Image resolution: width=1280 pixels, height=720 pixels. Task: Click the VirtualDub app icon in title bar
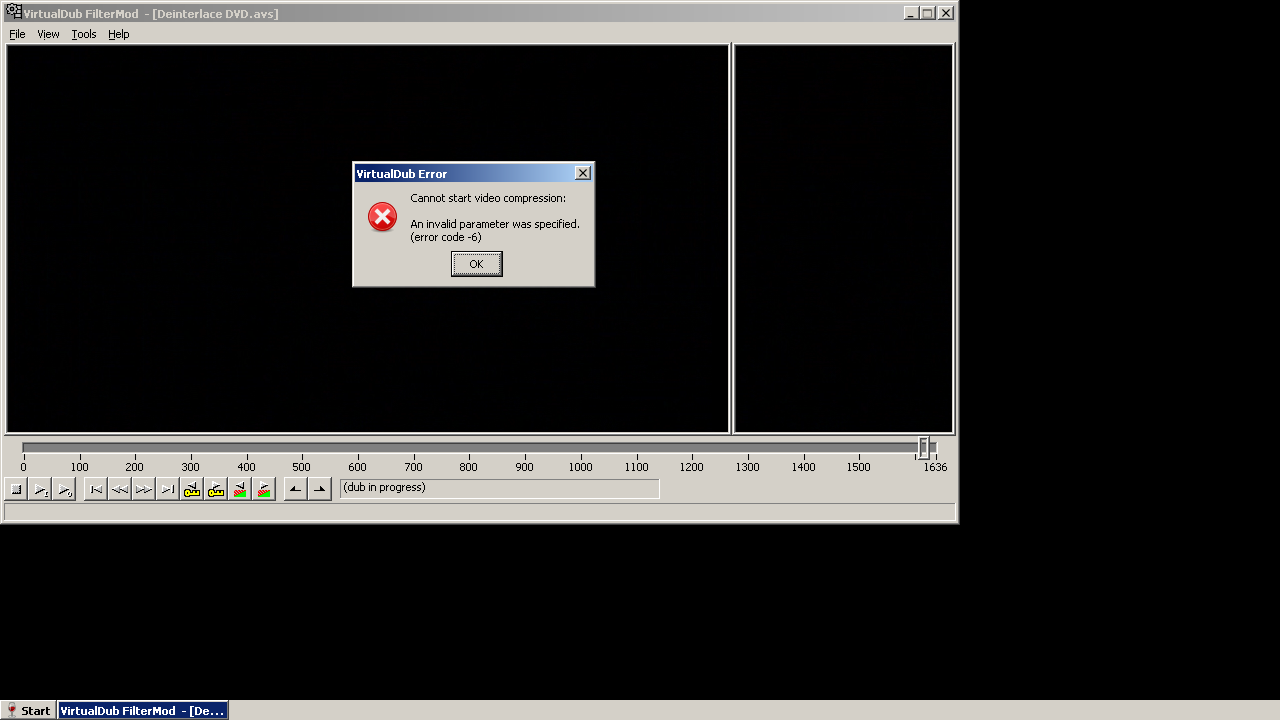[14, 12]
